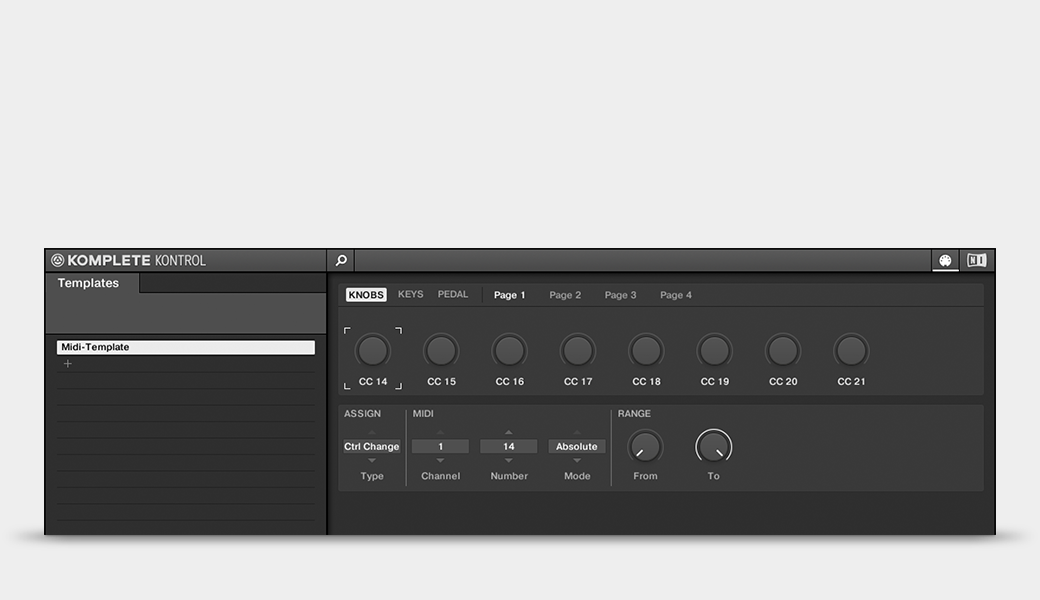1040x600 pixels.
Task: Decrease Channel with the down arrow
Action: tap(440, 460)
